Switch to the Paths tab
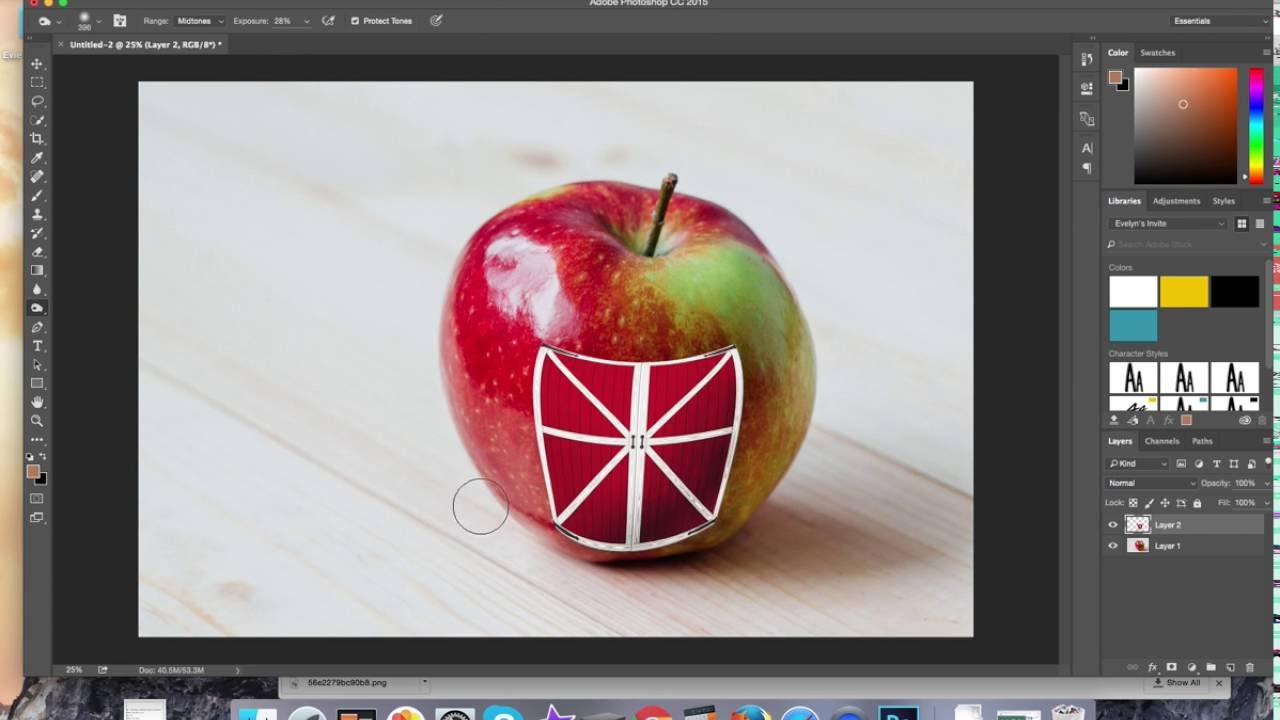 pos(1202,441)
